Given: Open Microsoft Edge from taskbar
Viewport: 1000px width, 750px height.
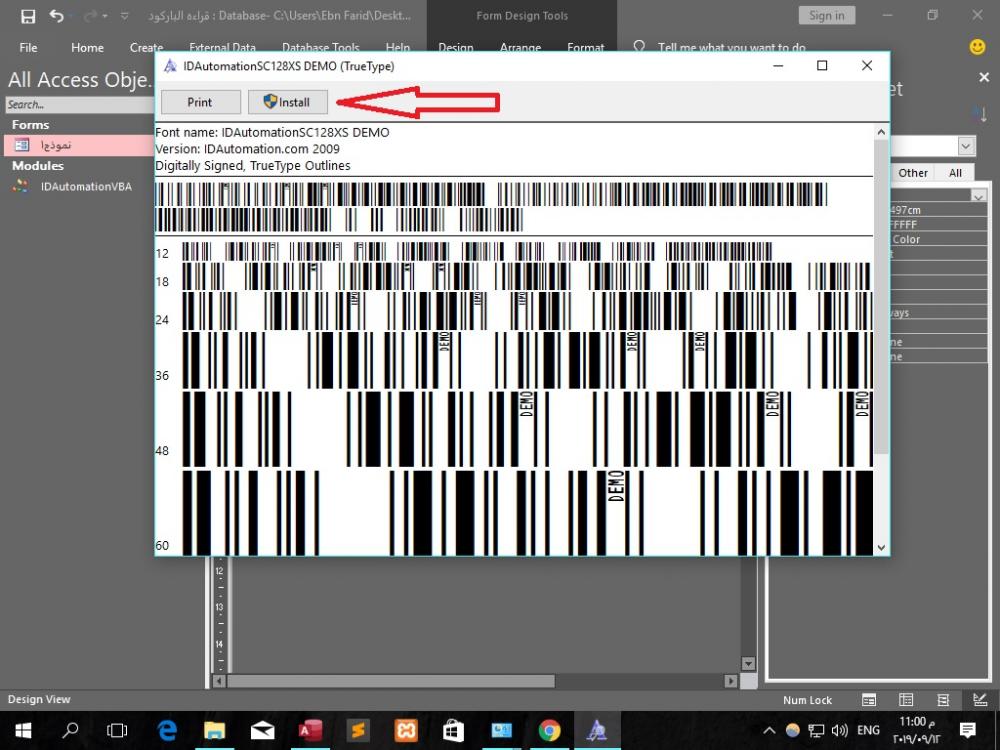Looking at the screenshot, I should click(167, 730).
